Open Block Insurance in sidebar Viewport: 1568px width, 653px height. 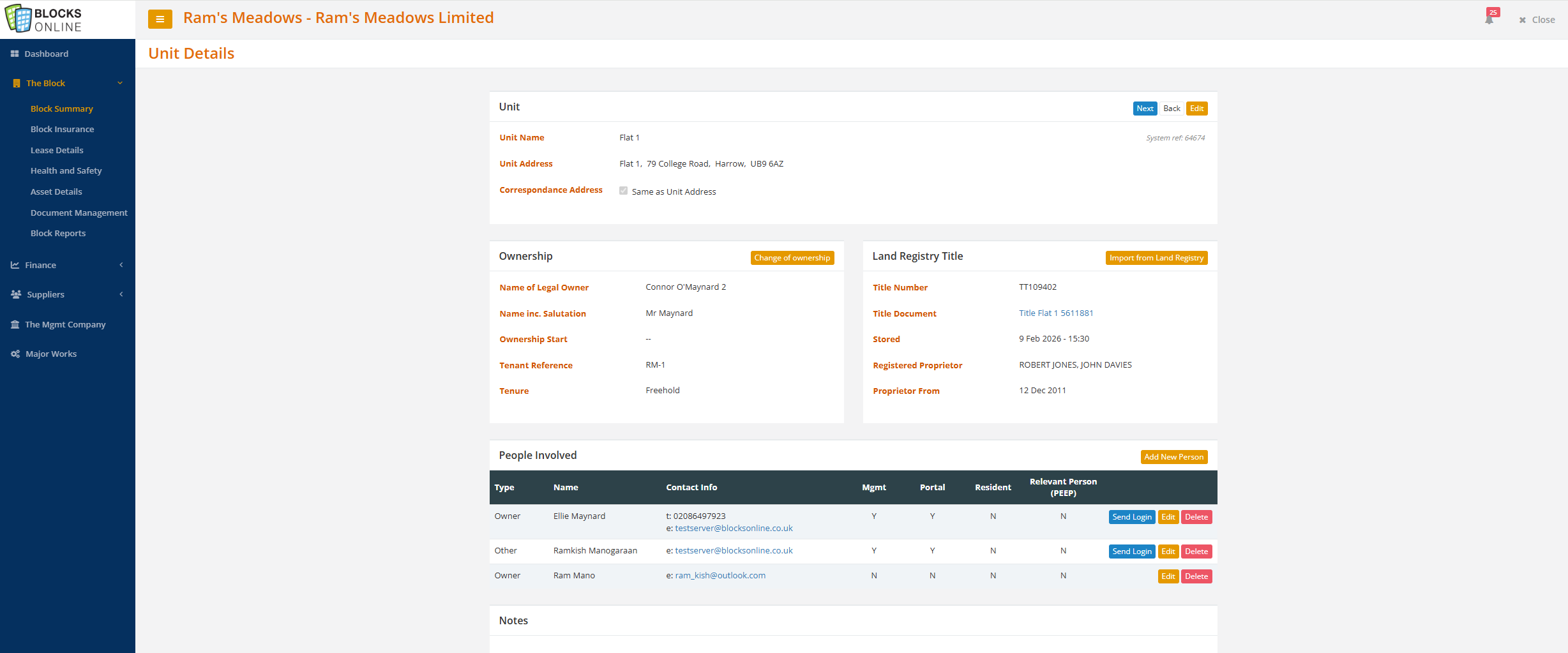[x=62, y=129]
